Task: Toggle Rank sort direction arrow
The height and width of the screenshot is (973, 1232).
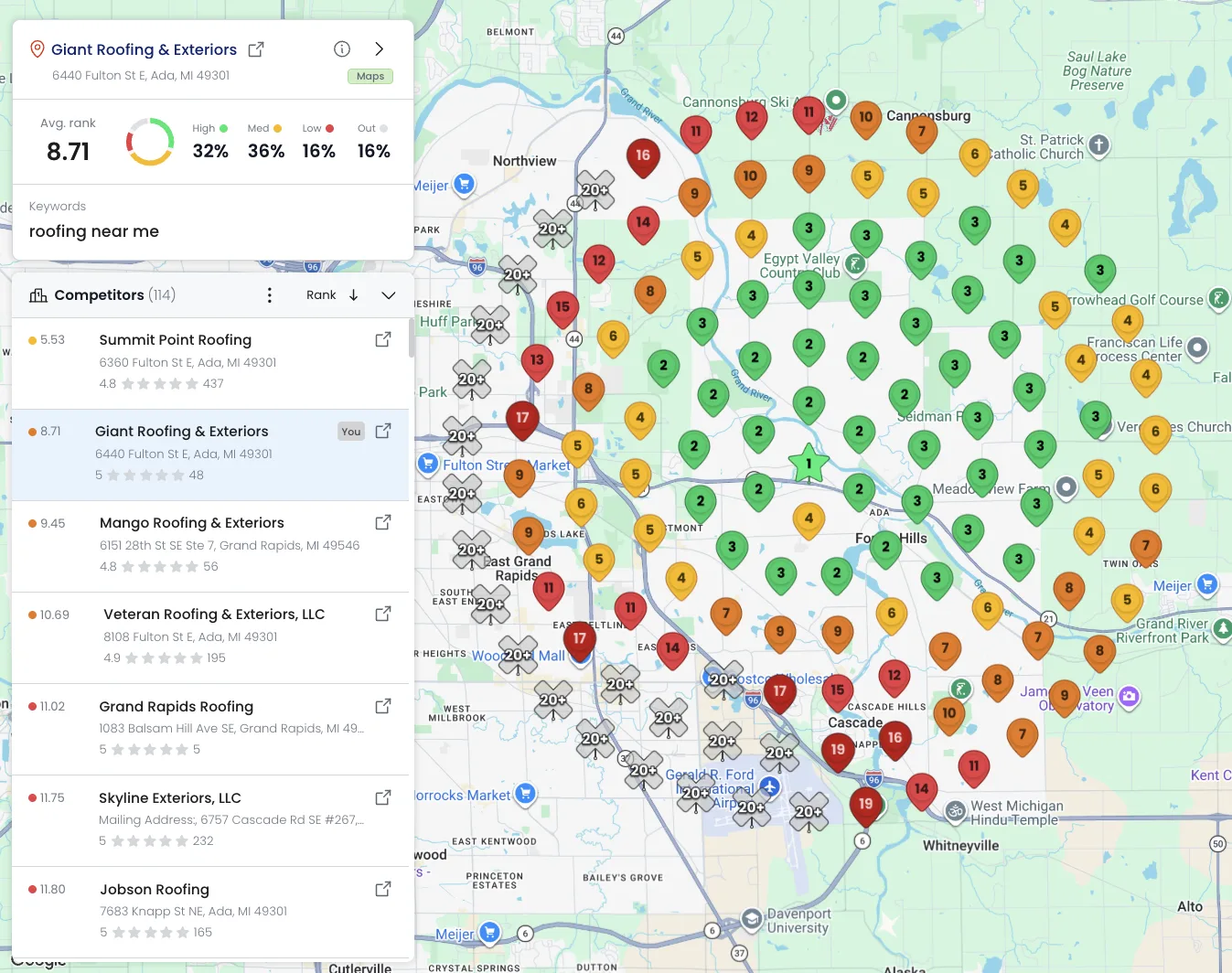Action: coord(354,295)
